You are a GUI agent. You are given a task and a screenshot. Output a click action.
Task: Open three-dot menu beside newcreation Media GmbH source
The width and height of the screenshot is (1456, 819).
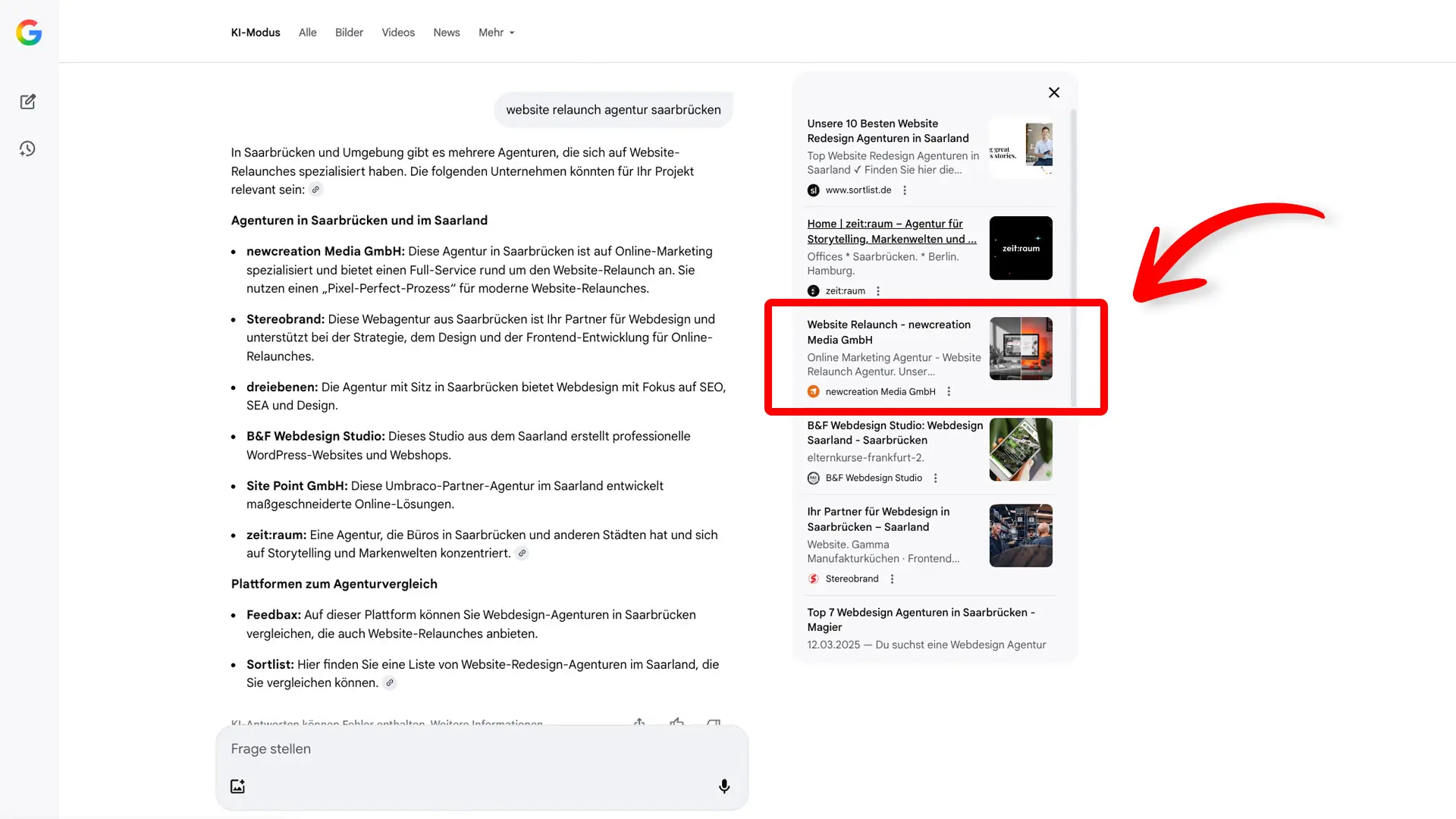pyautogui.click(x=948, y=392)
